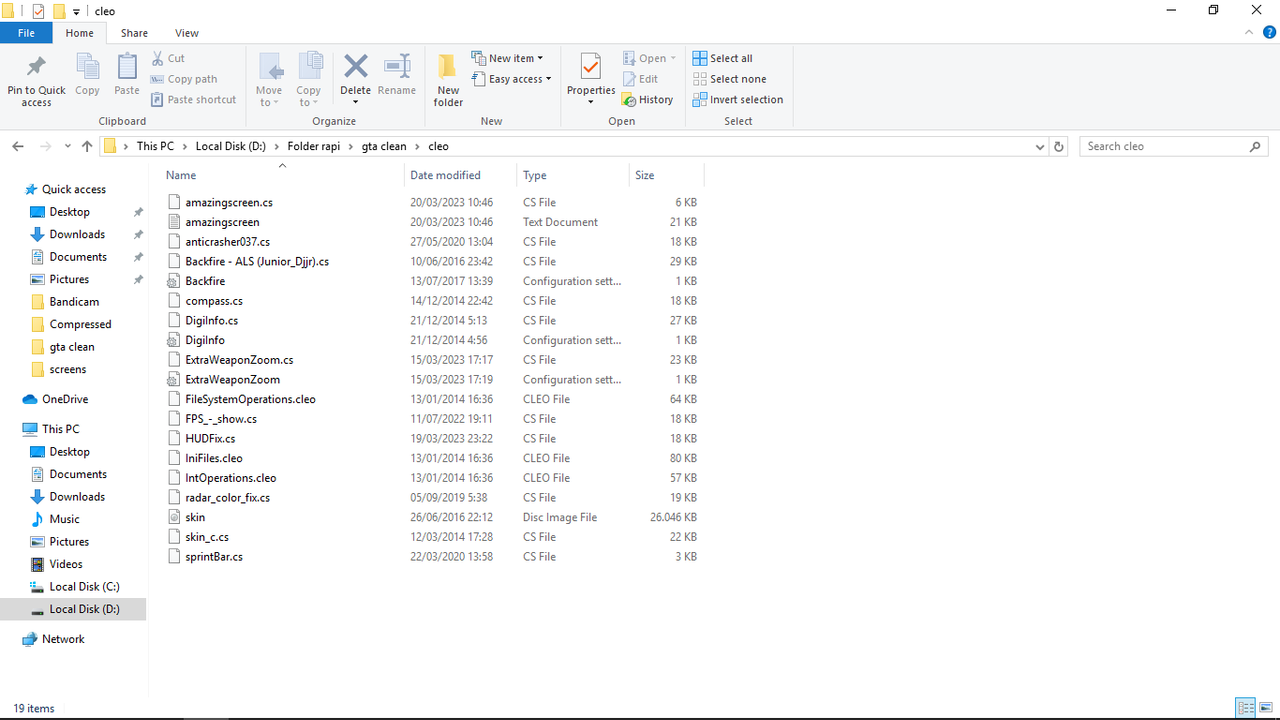
Task: Click the Search cleo field
Action: (1173, 146)
